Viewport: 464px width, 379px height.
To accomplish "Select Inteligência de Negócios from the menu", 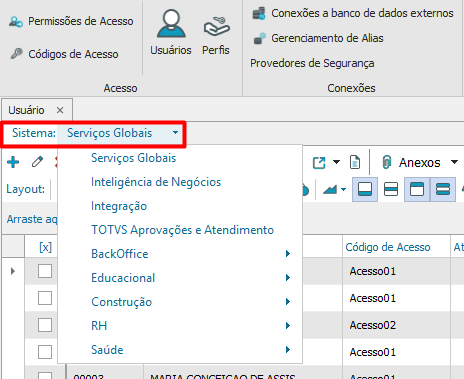I will 156,182.
